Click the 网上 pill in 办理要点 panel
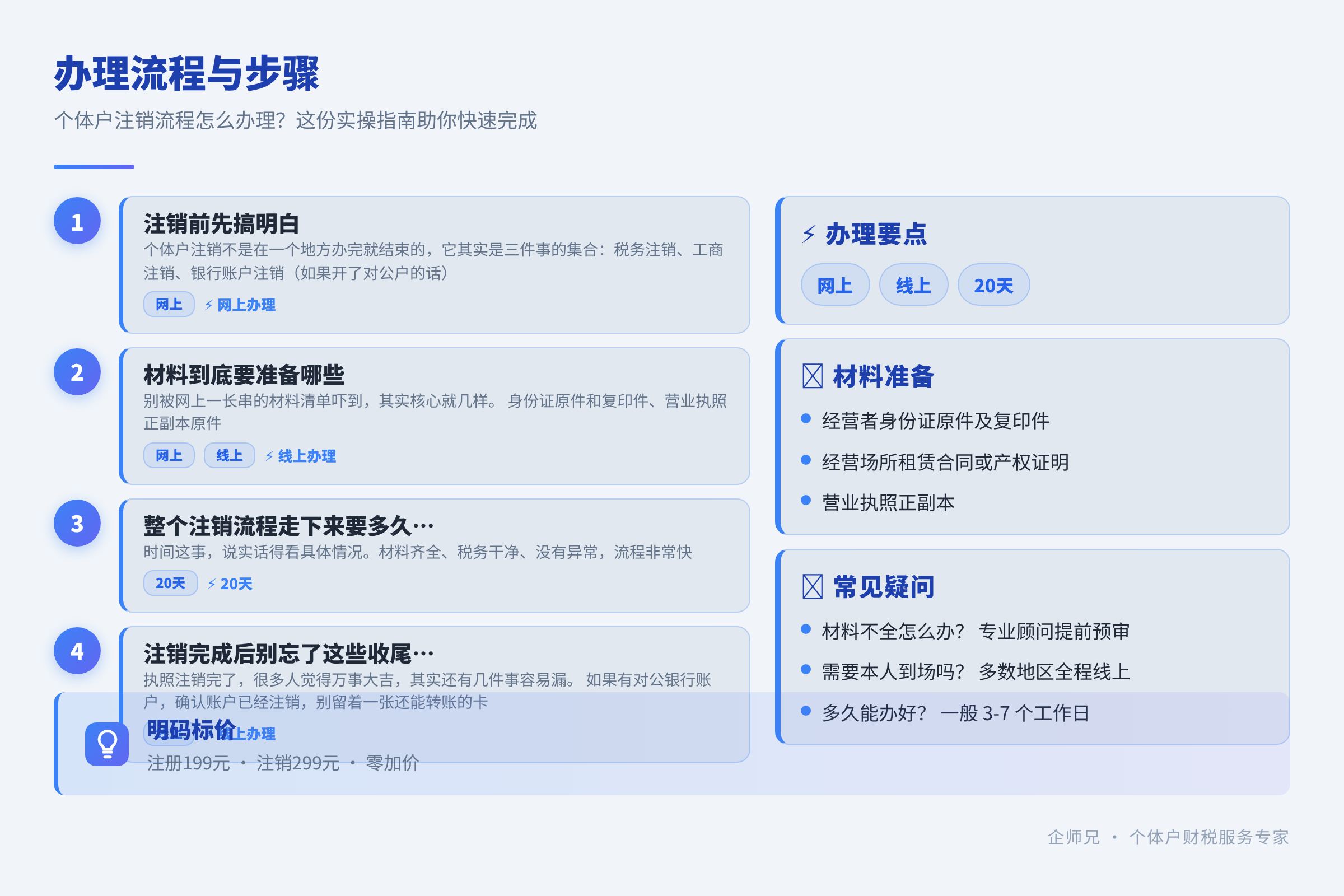Viewport: 1344px width, 896px height. point(836,284)
